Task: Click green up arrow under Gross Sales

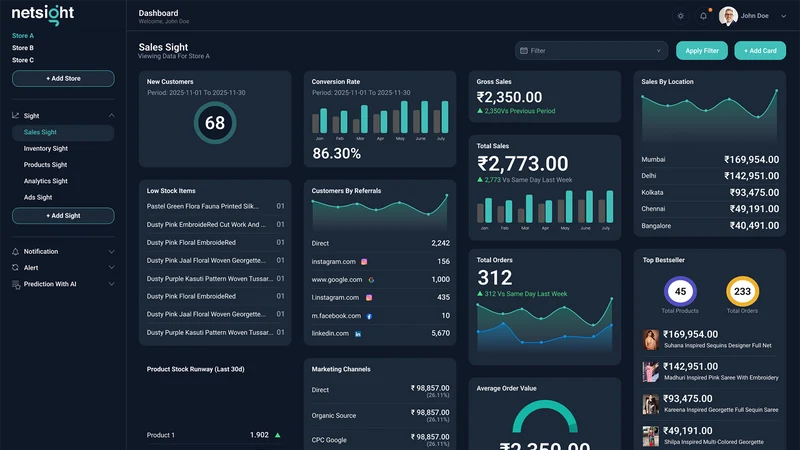Action: tap(480, 111)
